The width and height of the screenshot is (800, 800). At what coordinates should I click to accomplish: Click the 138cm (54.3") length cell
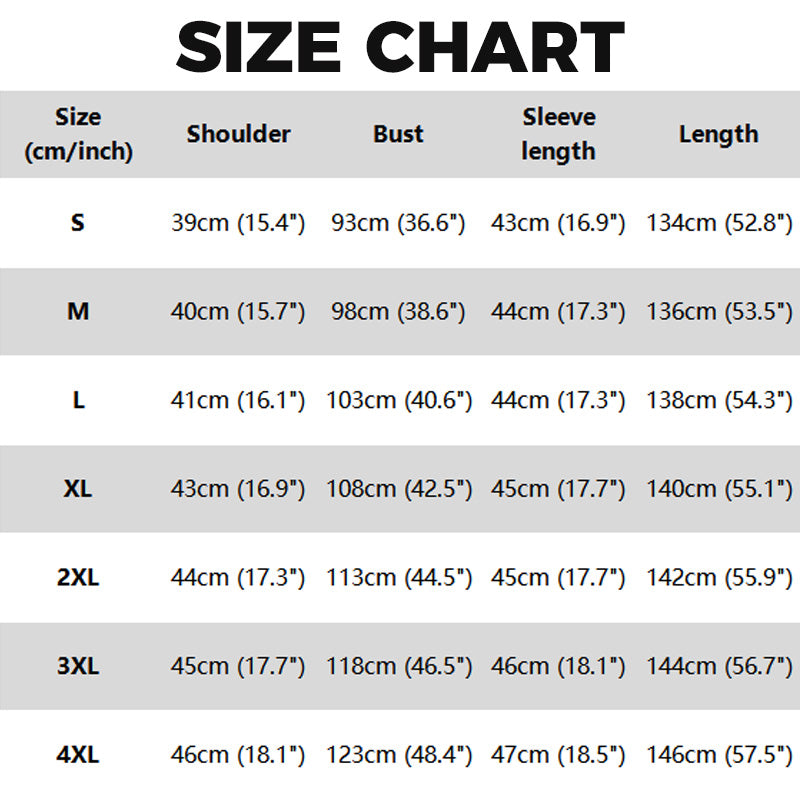(x=720, y=400)
